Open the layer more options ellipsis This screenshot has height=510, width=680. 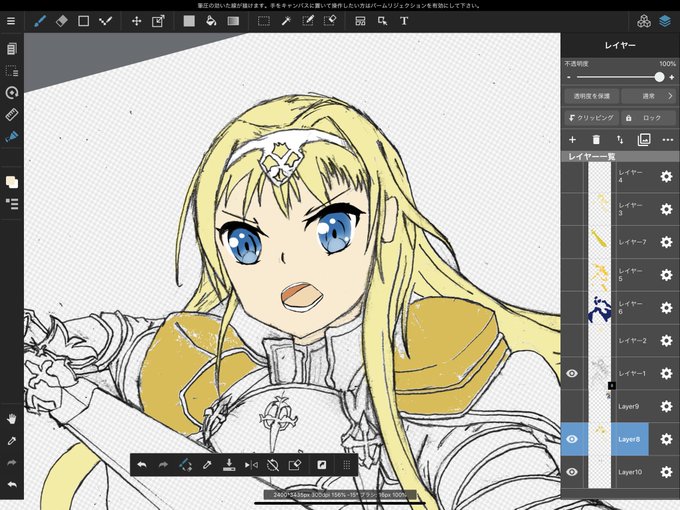point(668,140)
